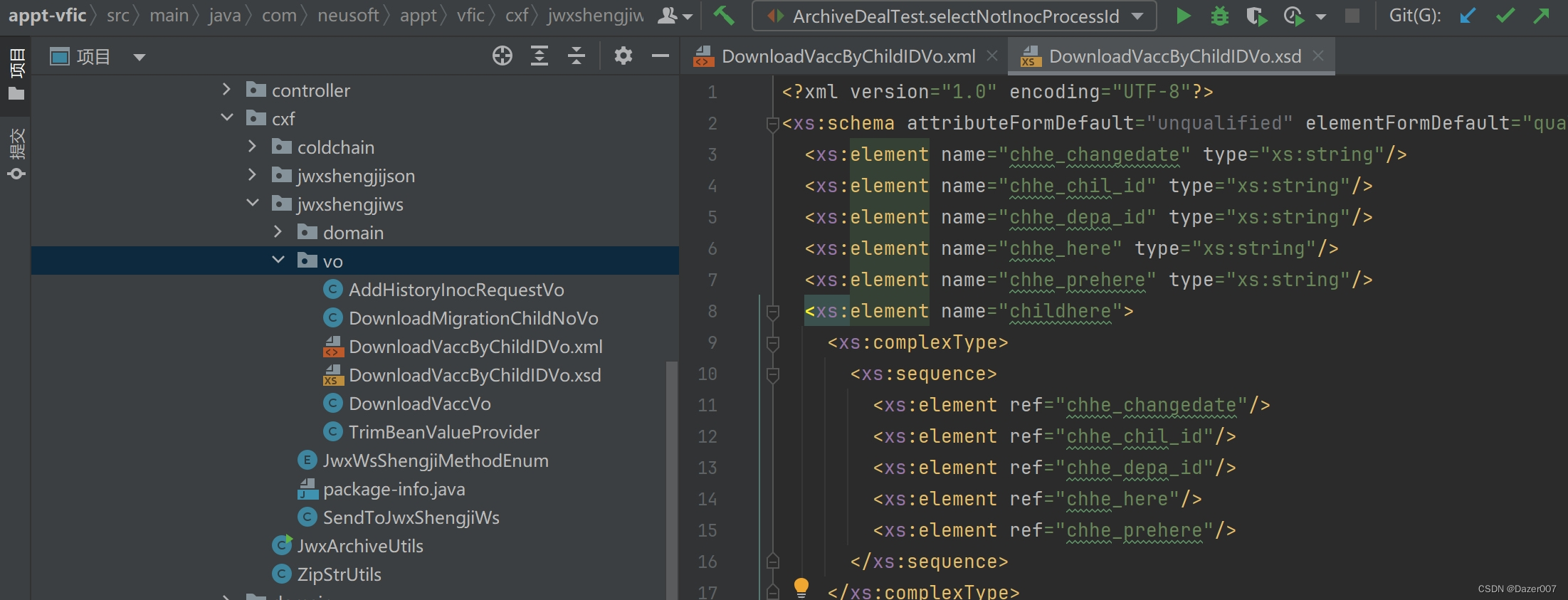This screenshot has width=1568, height=600.
Task: Fold the childhere element code block
Action: coord(772,312)
